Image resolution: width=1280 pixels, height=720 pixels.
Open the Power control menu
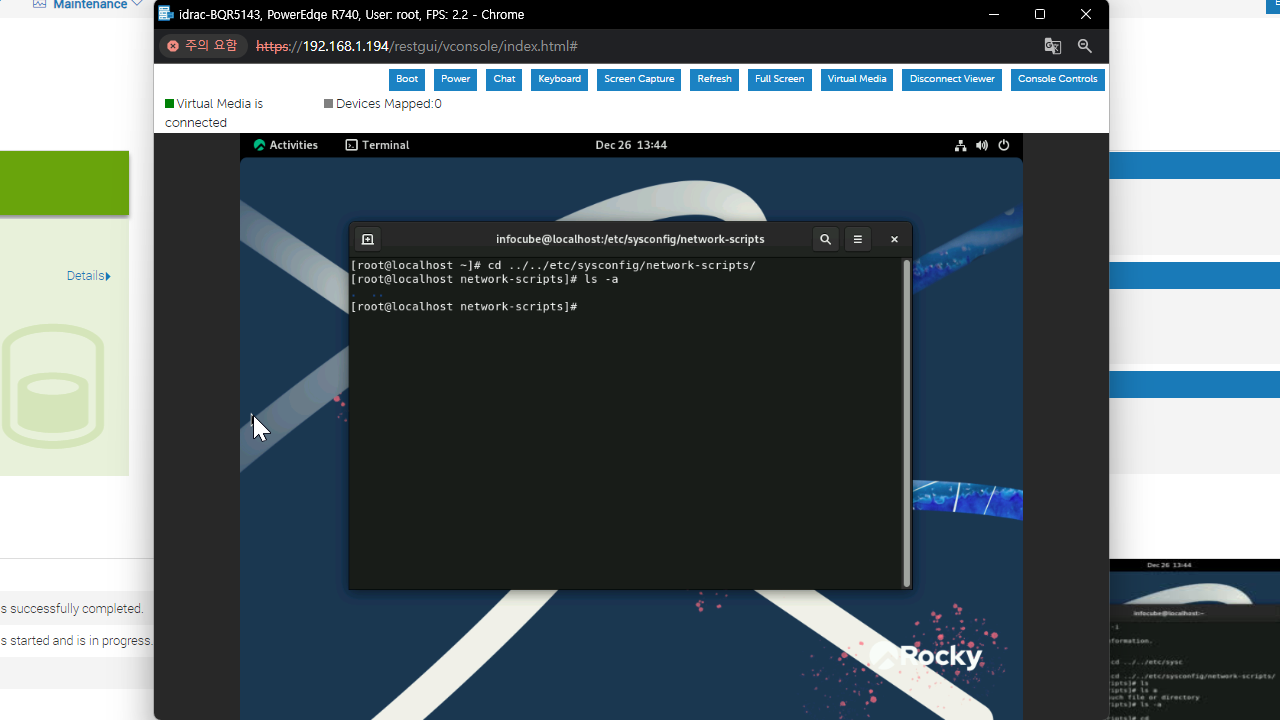[455, 79]
